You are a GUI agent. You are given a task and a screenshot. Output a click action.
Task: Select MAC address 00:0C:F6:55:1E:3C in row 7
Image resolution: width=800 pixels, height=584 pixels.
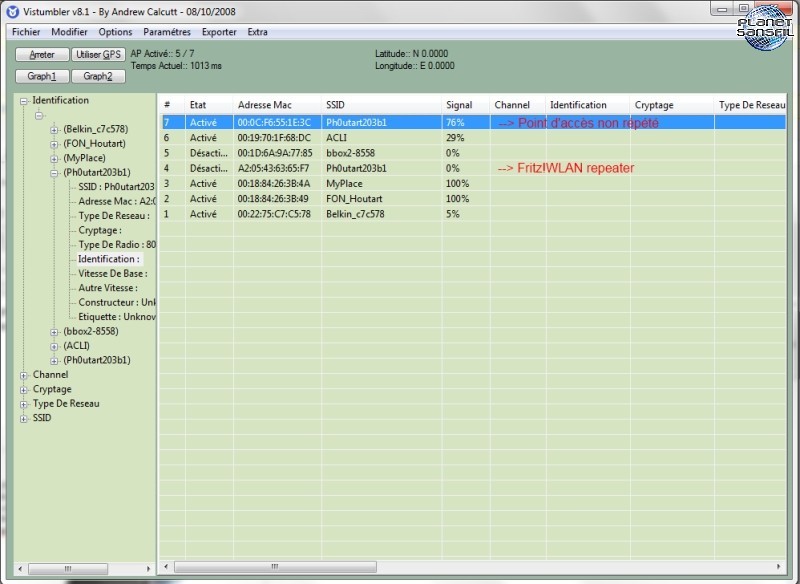click(x=274, y=122)
